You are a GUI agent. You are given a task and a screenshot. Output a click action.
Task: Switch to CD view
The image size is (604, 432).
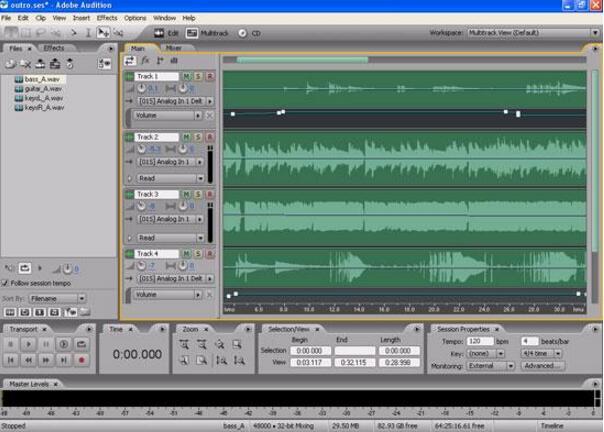point(249,33)
